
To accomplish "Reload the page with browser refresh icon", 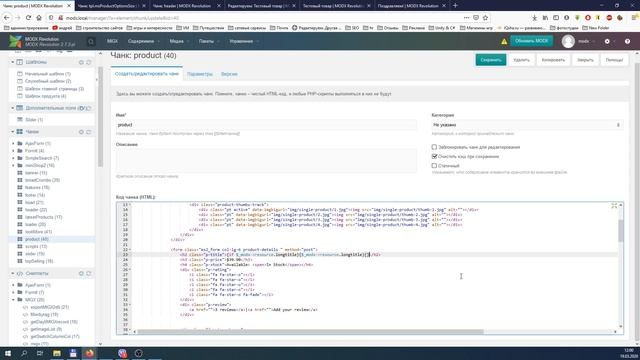I will click(x=28, y=18).
